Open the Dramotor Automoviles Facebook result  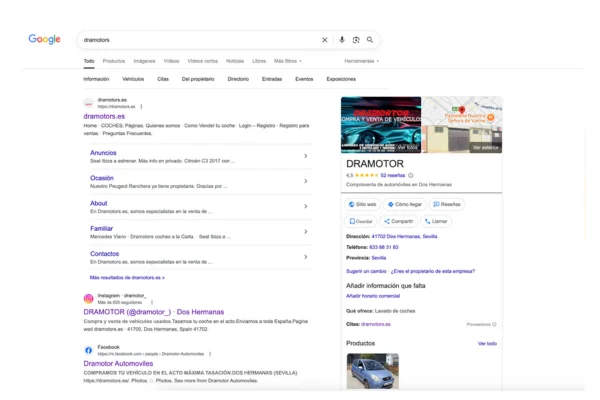pos(118,364)
